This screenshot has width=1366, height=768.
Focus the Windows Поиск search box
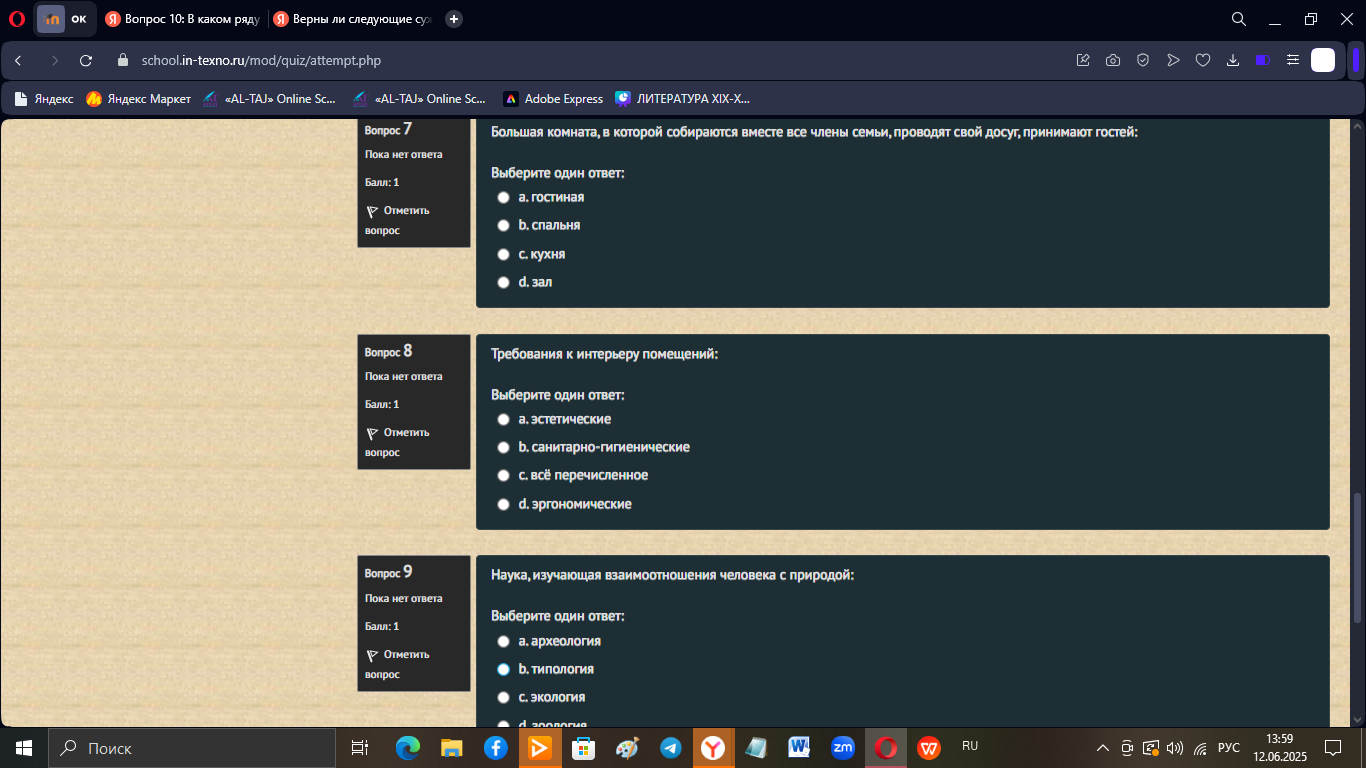(192, 748)
